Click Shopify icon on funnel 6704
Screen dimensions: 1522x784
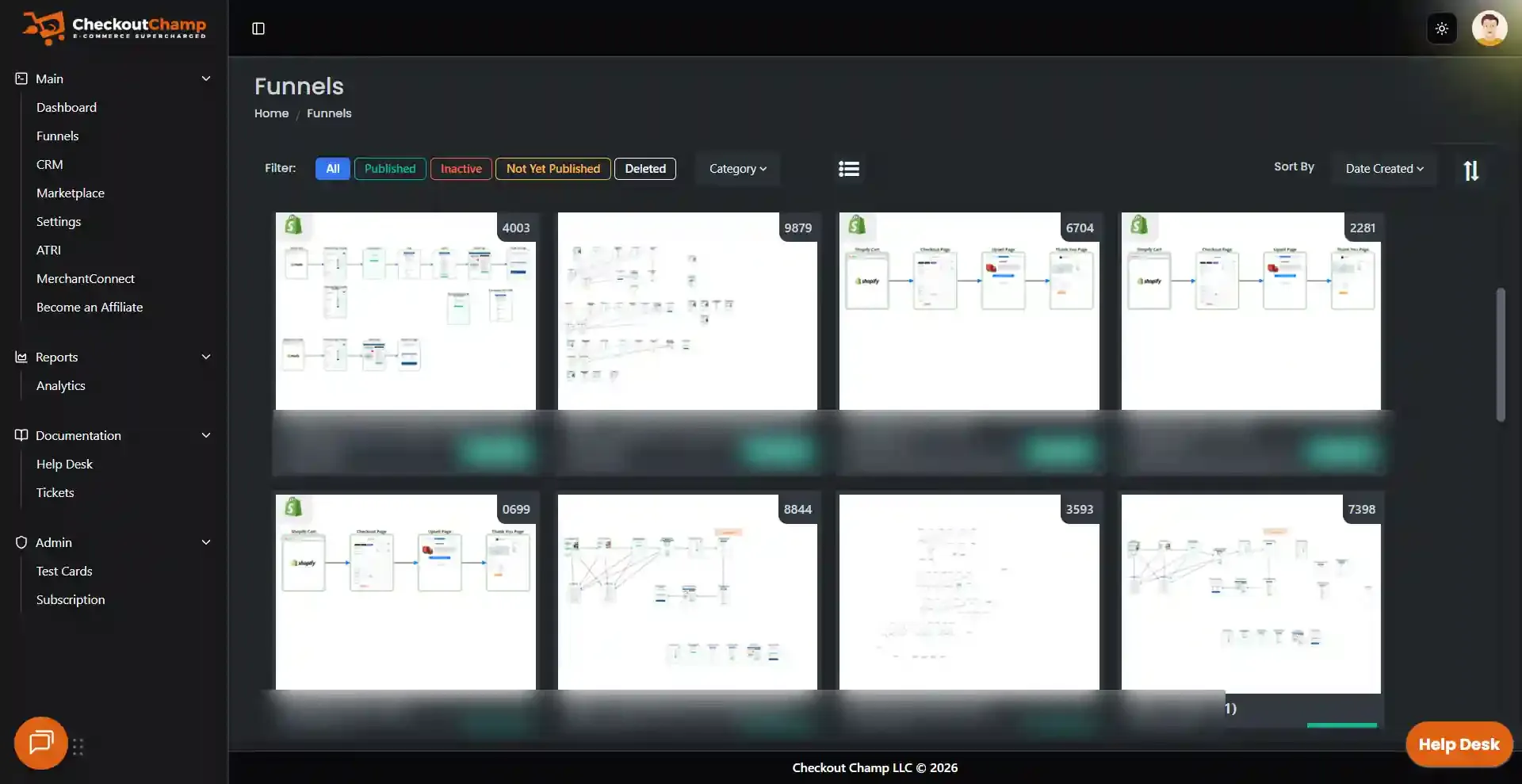coord(857,225)
